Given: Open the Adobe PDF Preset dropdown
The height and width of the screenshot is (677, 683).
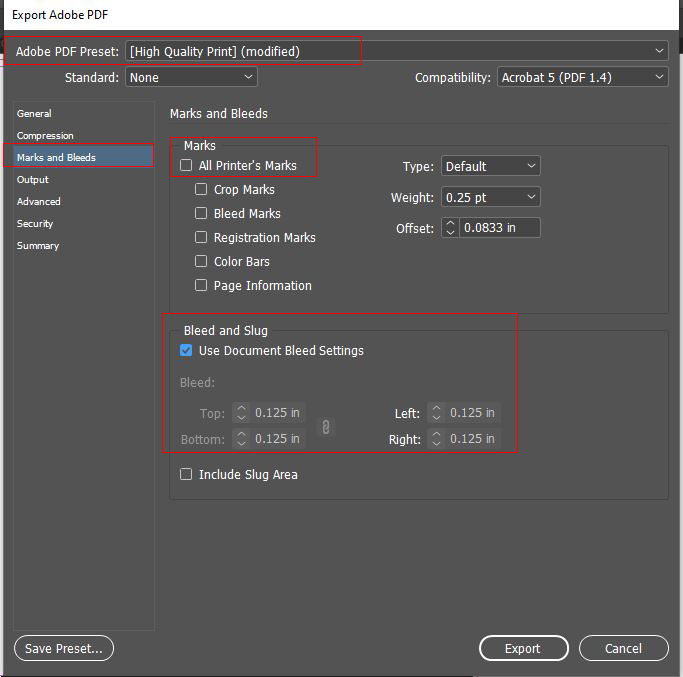Looking at the screenshot, I should [397, 51].
